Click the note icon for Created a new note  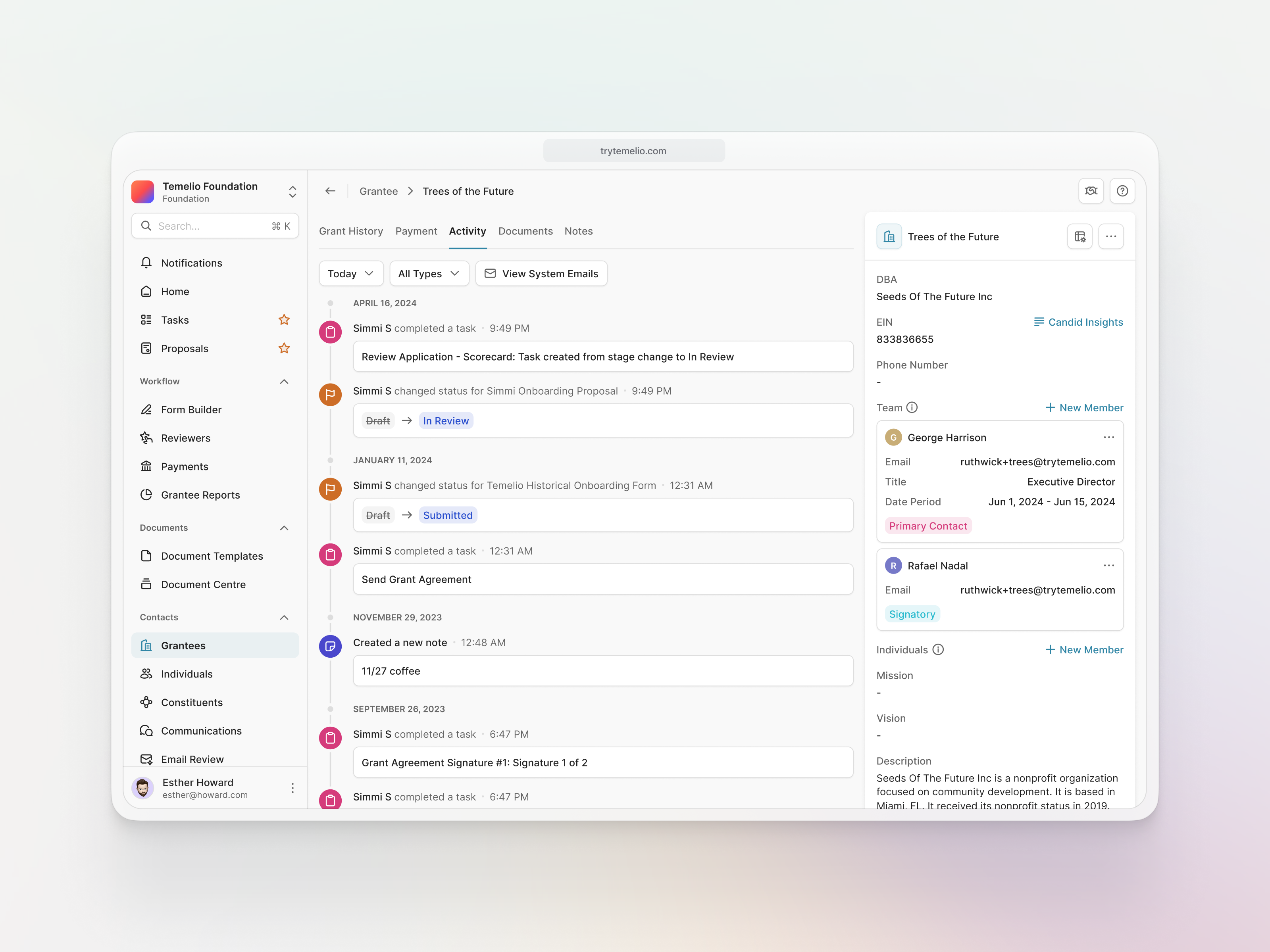click(x=330, y=646)
